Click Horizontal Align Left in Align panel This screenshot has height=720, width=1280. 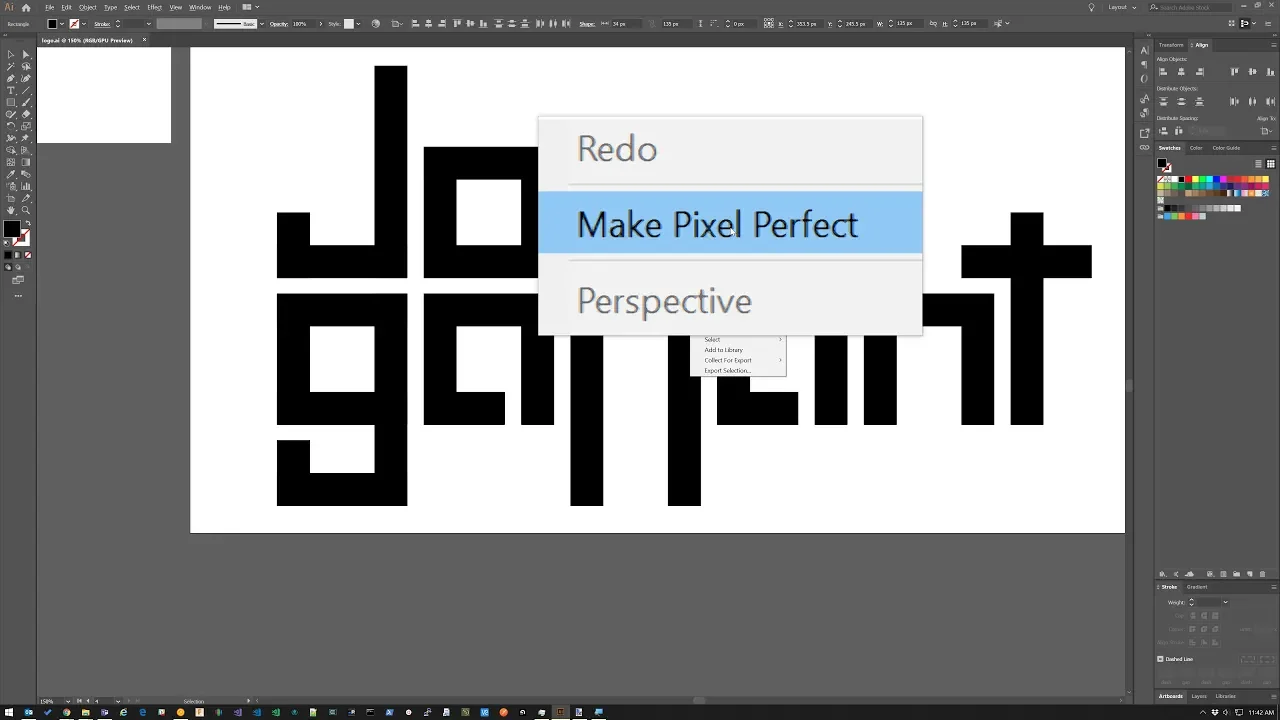click(1163, 72)
